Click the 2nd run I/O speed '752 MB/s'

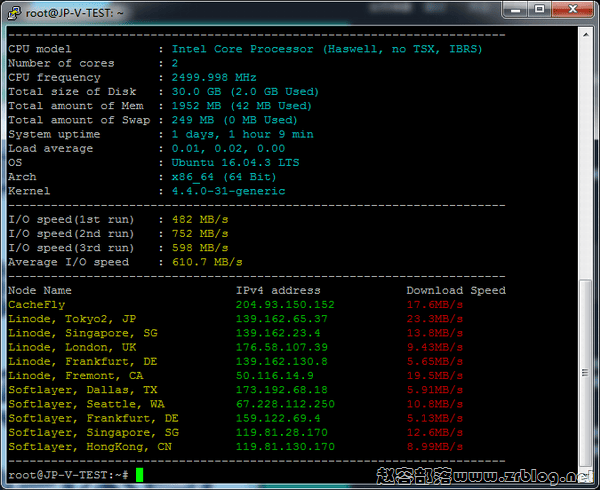point(200,233)
